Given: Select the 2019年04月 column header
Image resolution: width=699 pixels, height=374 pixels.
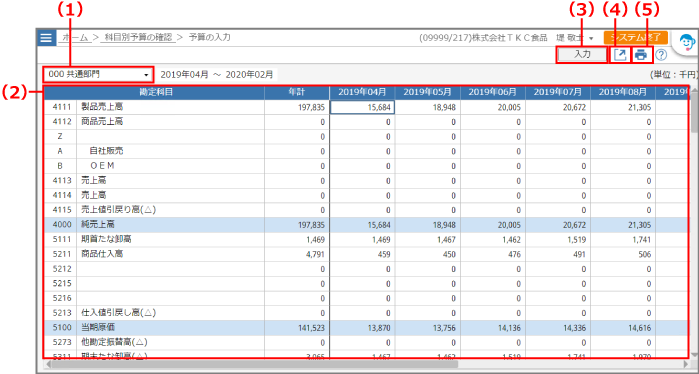Looking at the screenshot, I should point(362,92).
